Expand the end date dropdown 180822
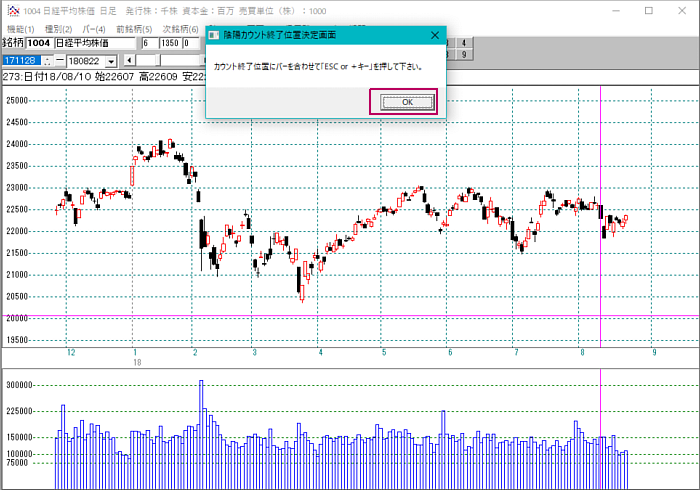This screenshot has height=490, width=700. [111, 61]
